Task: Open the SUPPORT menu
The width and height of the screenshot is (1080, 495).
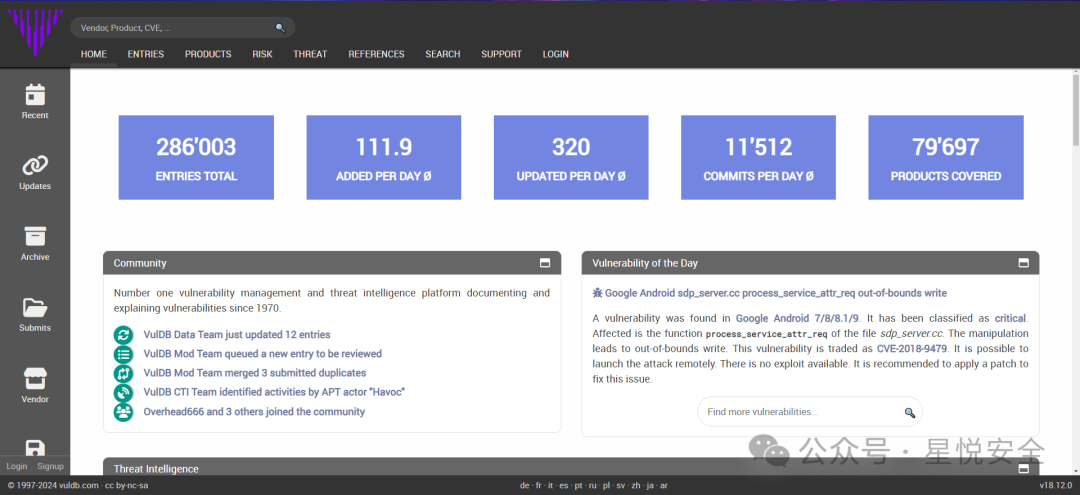Action: pos(501,54)
